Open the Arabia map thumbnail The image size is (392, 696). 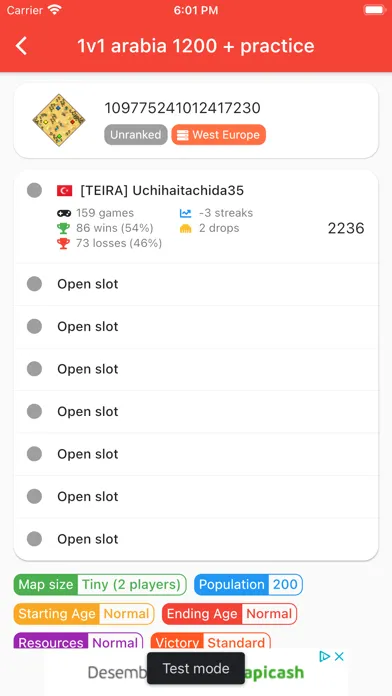click(59, 120)
